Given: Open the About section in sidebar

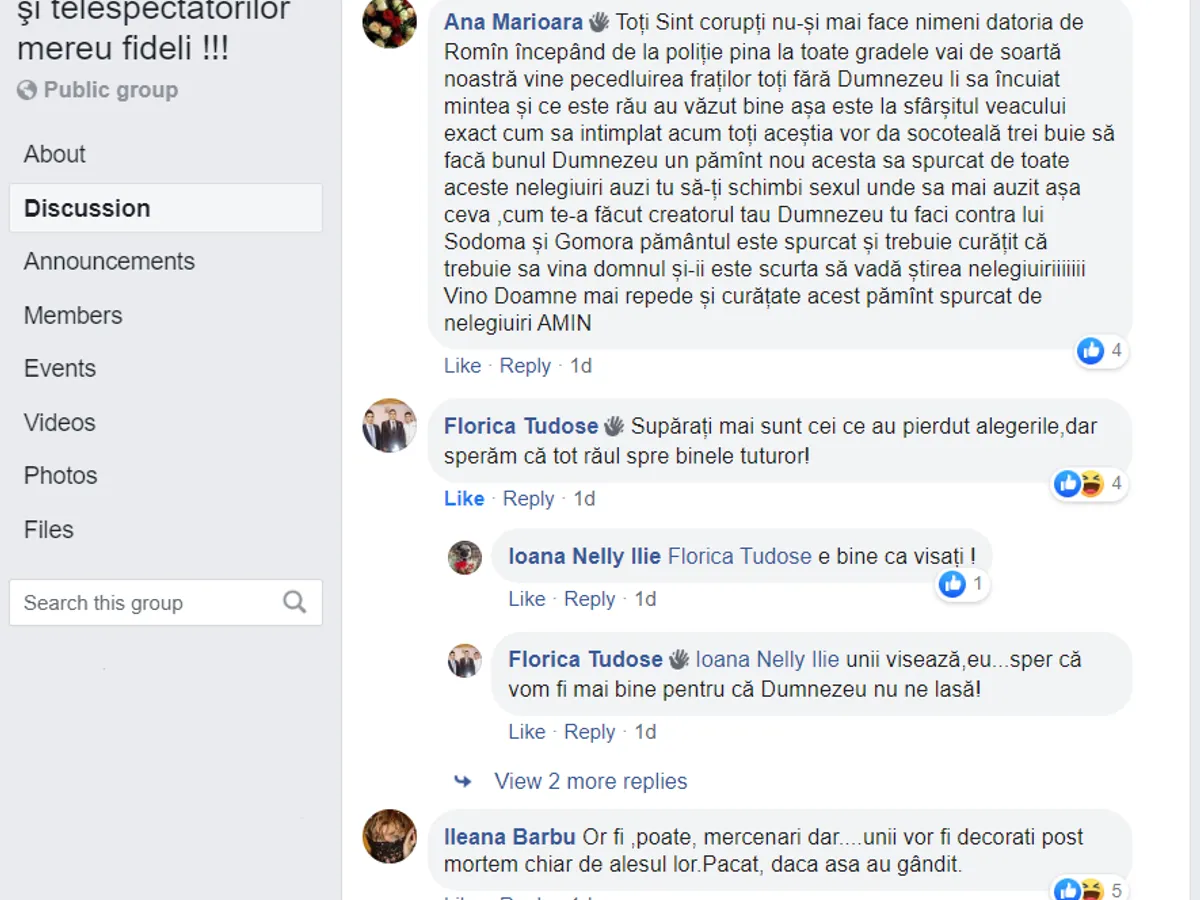Looking at the screenshot, I should pyautogui.click(x=55, y=154).
